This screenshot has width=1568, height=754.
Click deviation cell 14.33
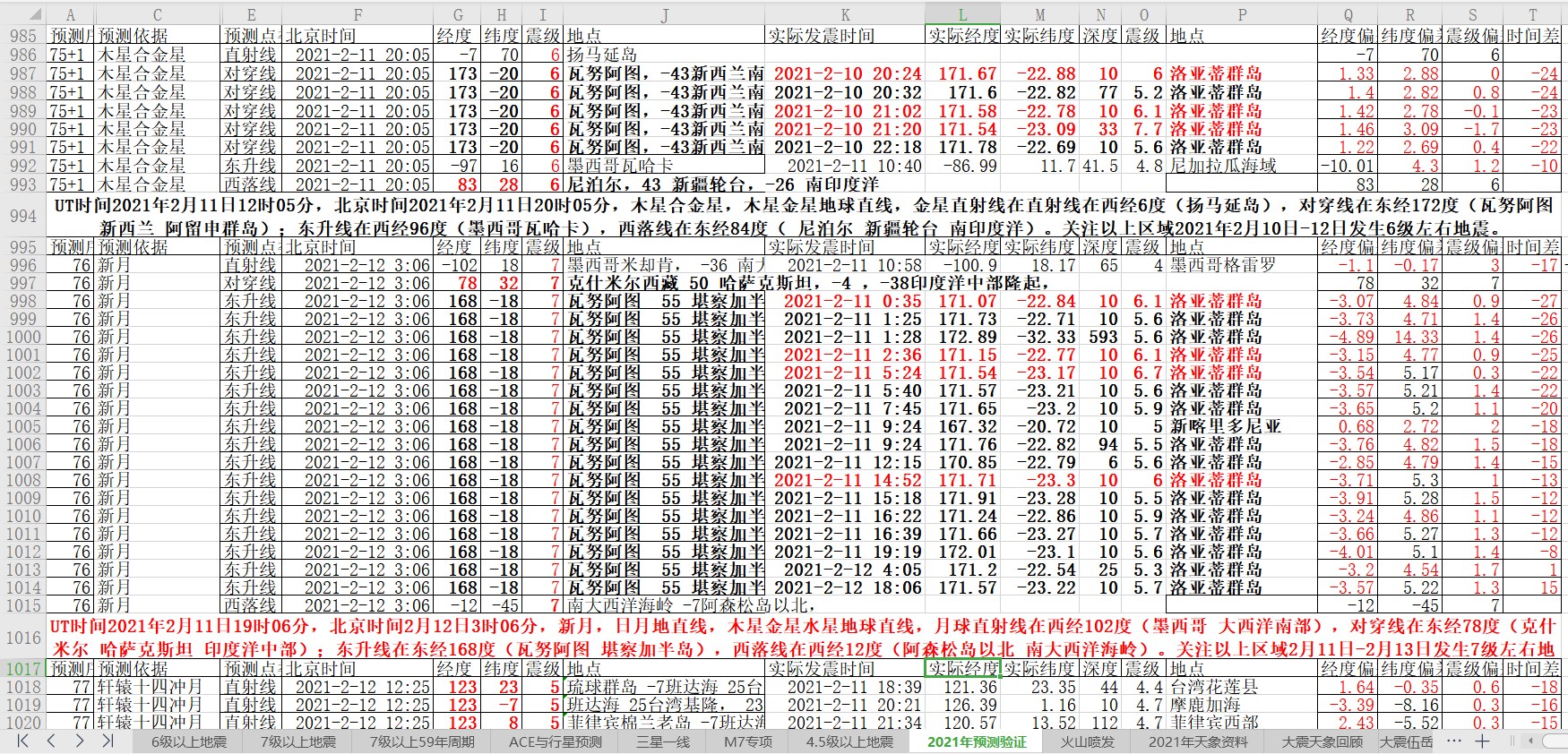(x=1409, y=337)
